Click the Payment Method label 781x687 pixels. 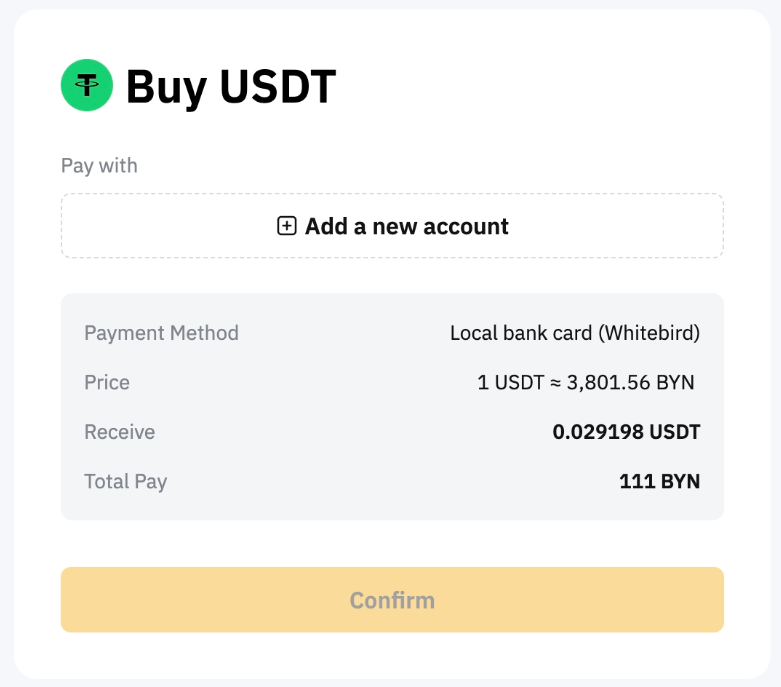click(161, 333)
